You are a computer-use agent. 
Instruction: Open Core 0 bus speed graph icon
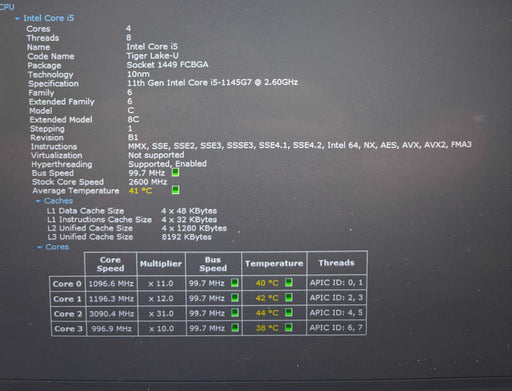pos(235,283)
